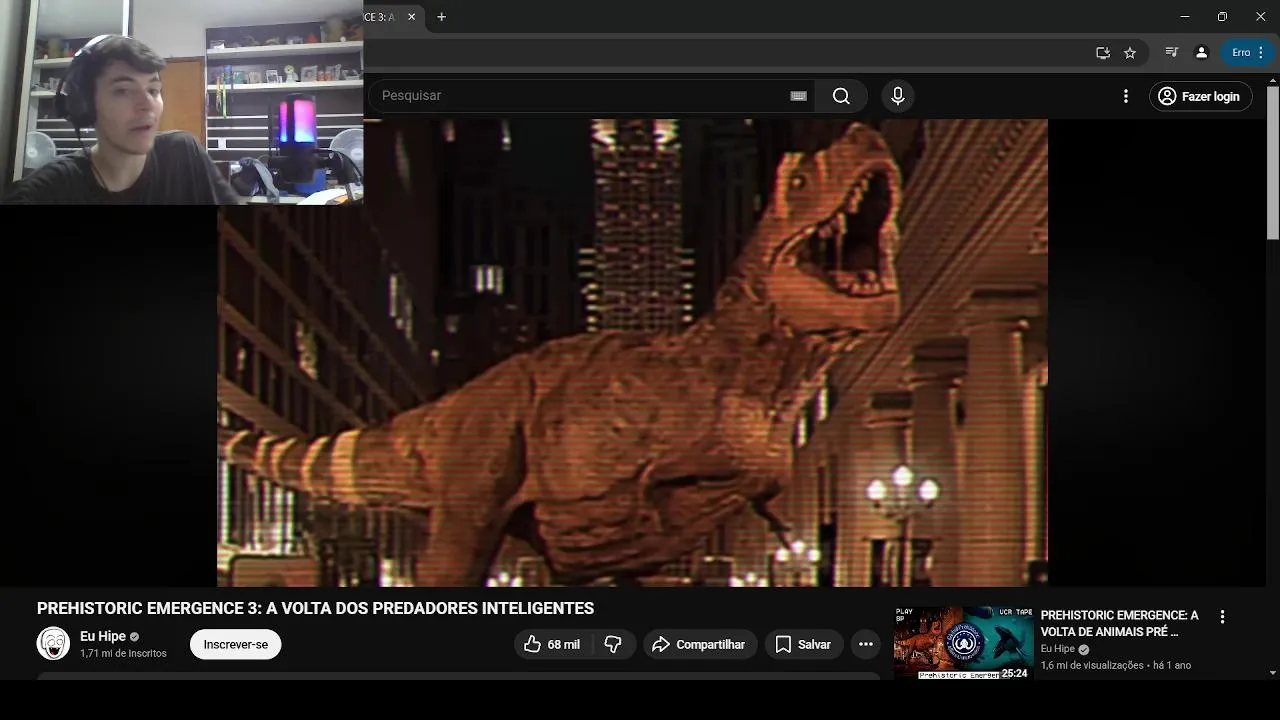Open more actions ellipsis next to Salvar

(x=866, y=645)
